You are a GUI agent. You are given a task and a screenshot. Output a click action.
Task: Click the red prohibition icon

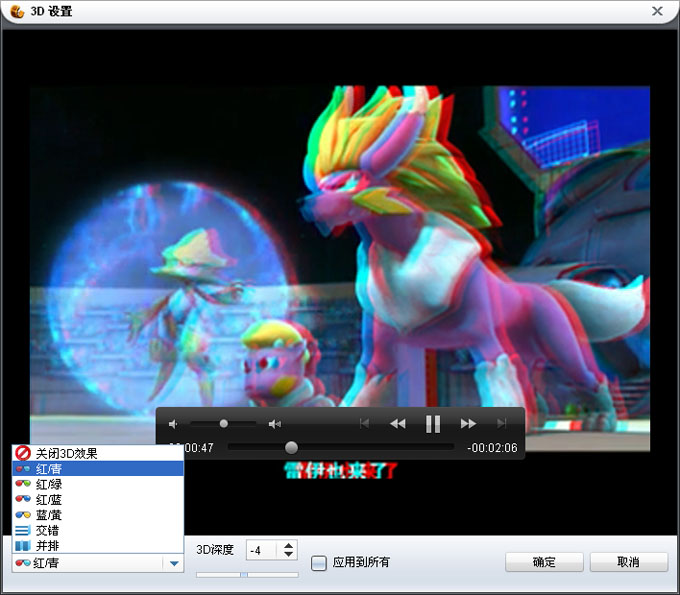[23, 453]
